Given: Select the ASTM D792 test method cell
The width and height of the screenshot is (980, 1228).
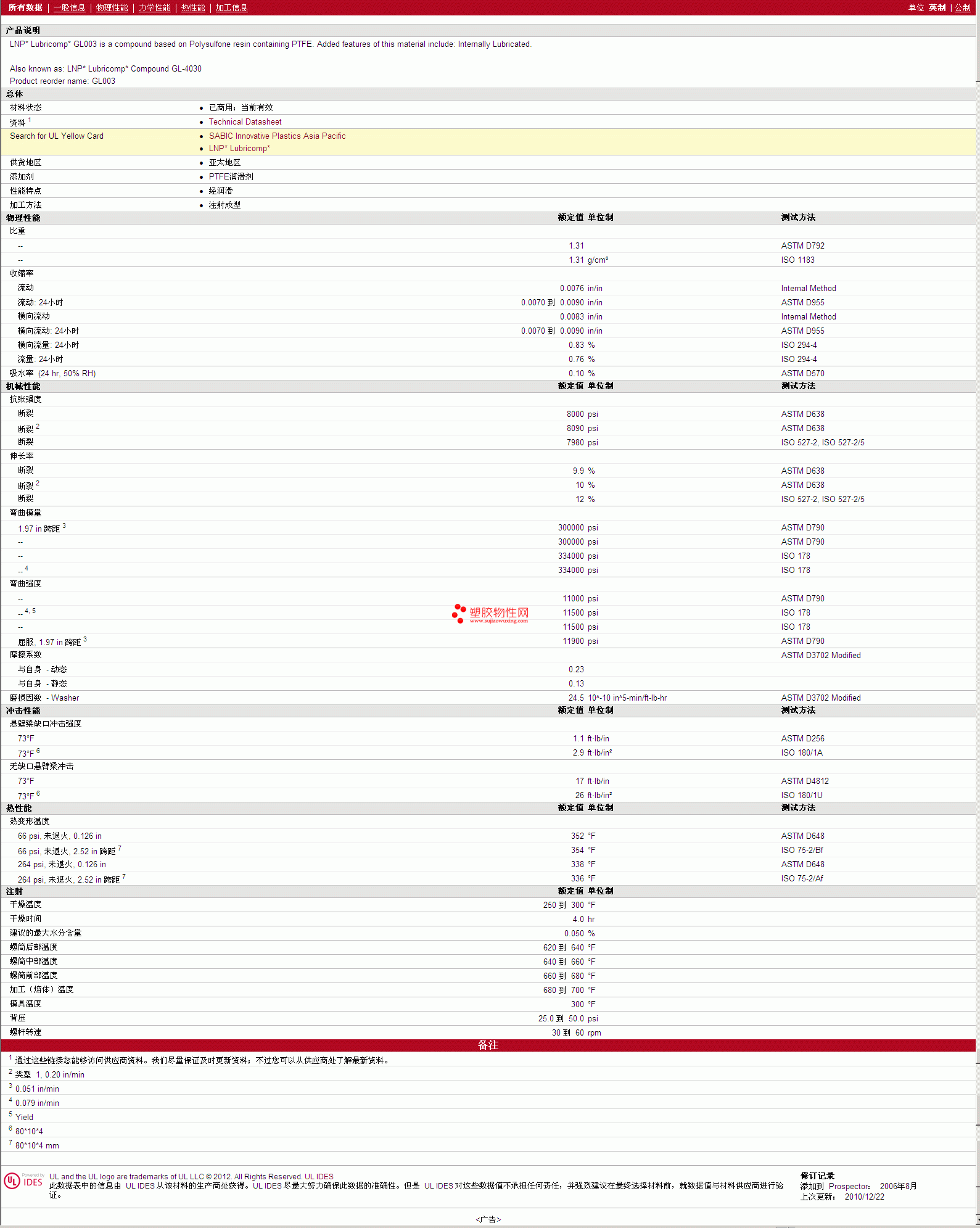Looking at the screenshot, I should (802, 245).
